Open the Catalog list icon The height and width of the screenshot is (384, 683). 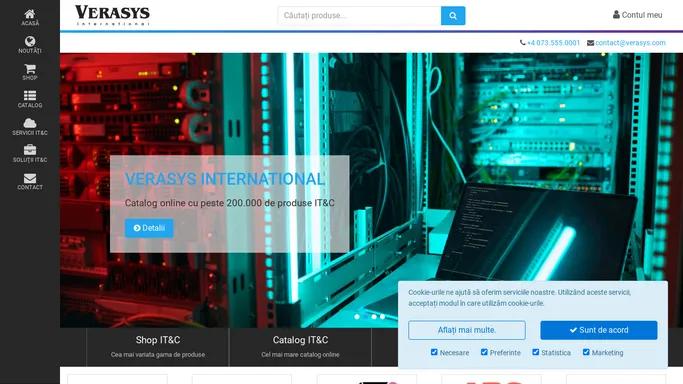coord(30,99)
